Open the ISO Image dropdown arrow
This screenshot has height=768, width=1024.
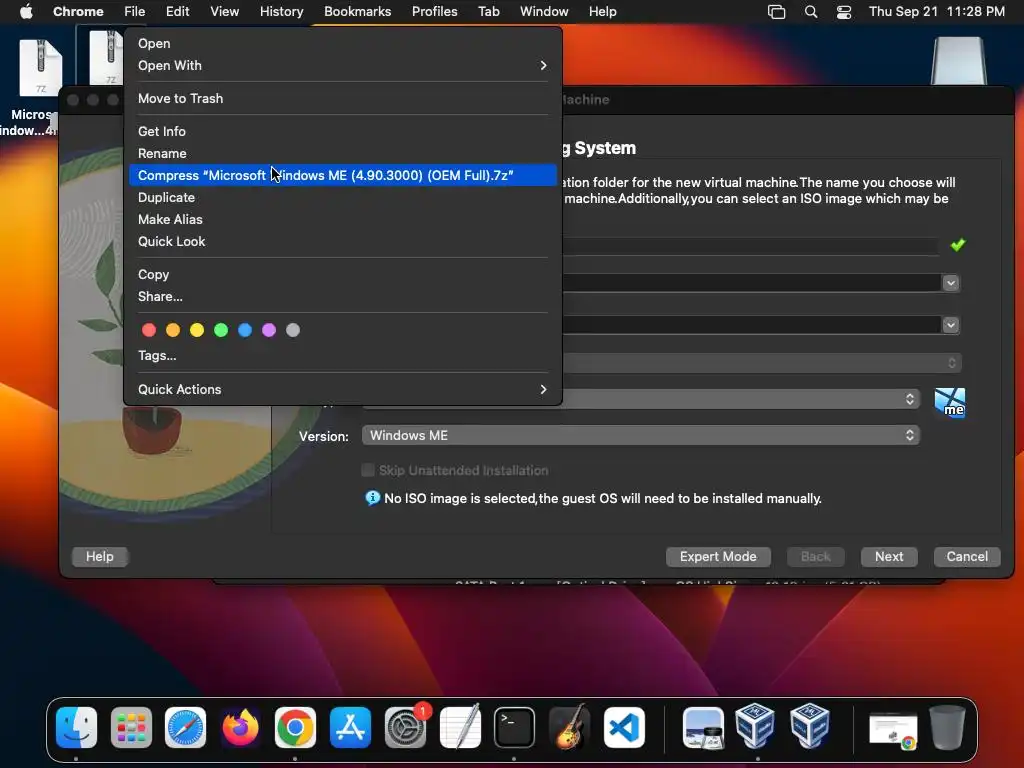click(x=951, y=325)
